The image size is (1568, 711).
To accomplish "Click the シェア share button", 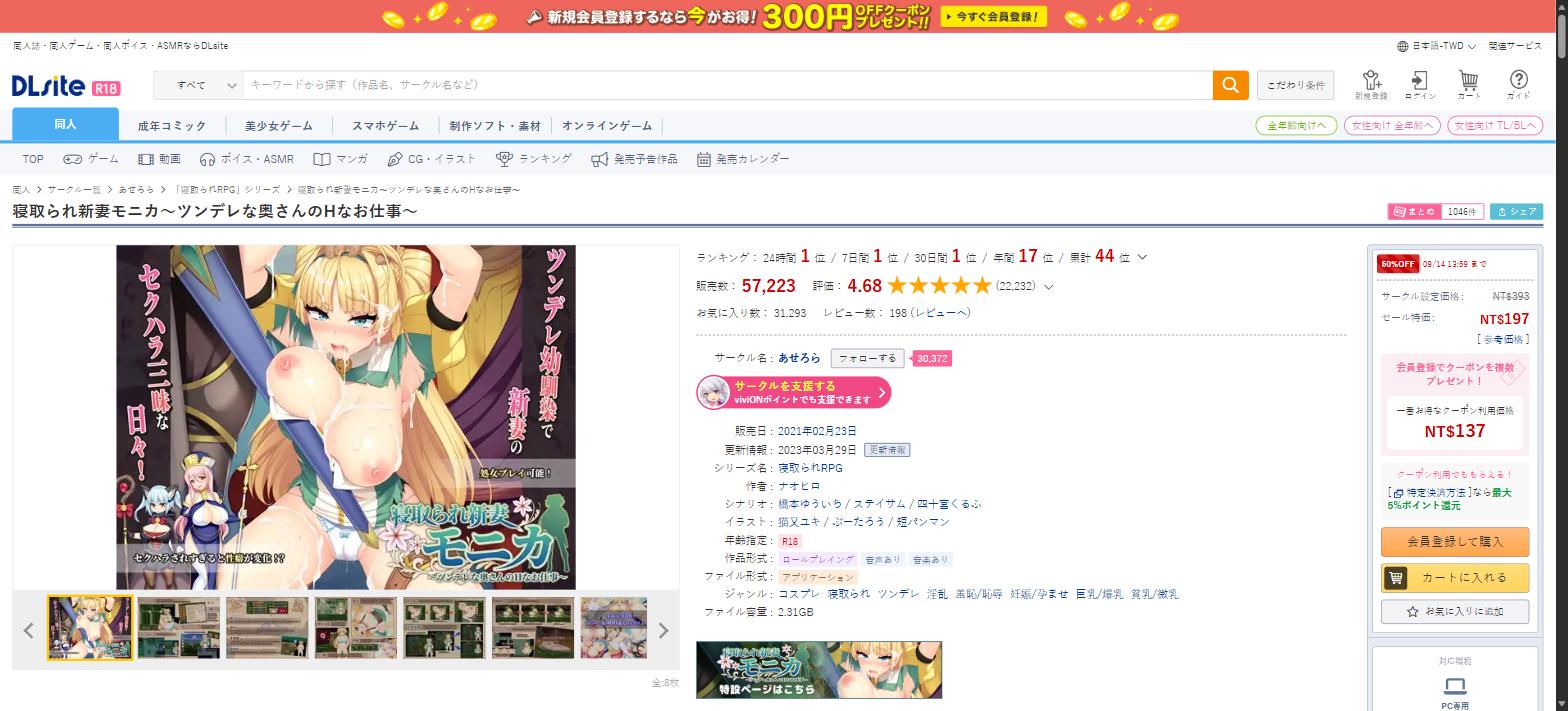I will [1516, 212].
